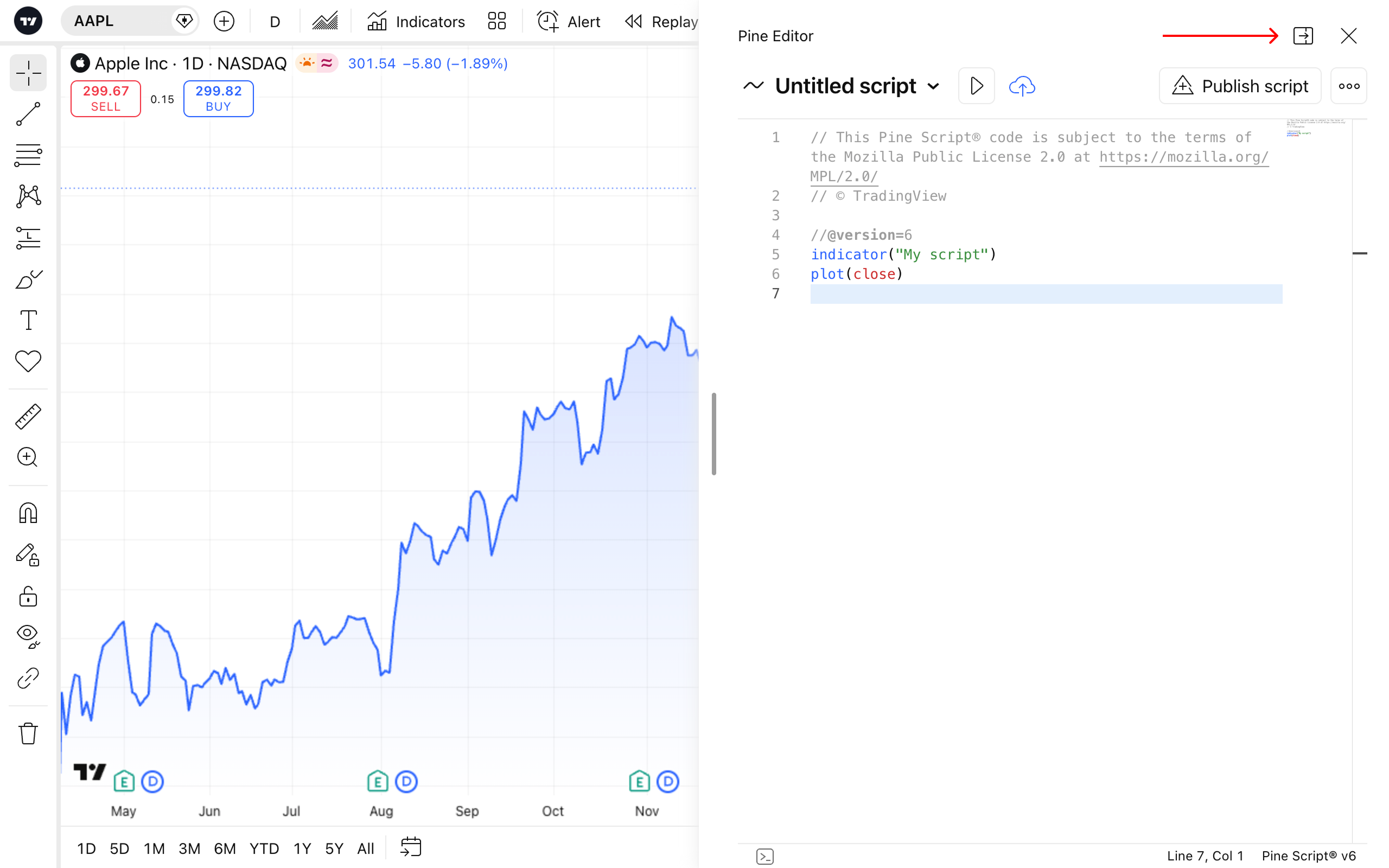The width and height of the screenshot is (1389, 868).
Task: Click the August dividend D marker
Action: coord(406,781)
